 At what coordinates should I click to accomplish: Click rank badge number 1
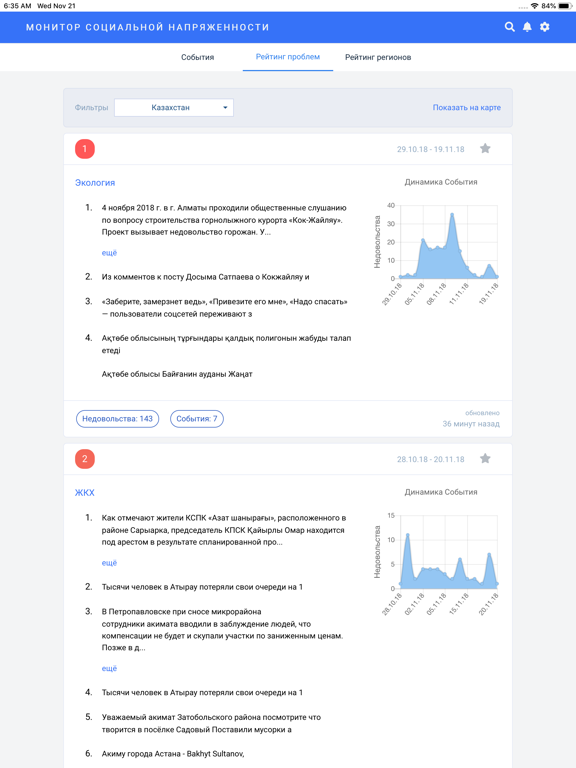tap(85, 148)
